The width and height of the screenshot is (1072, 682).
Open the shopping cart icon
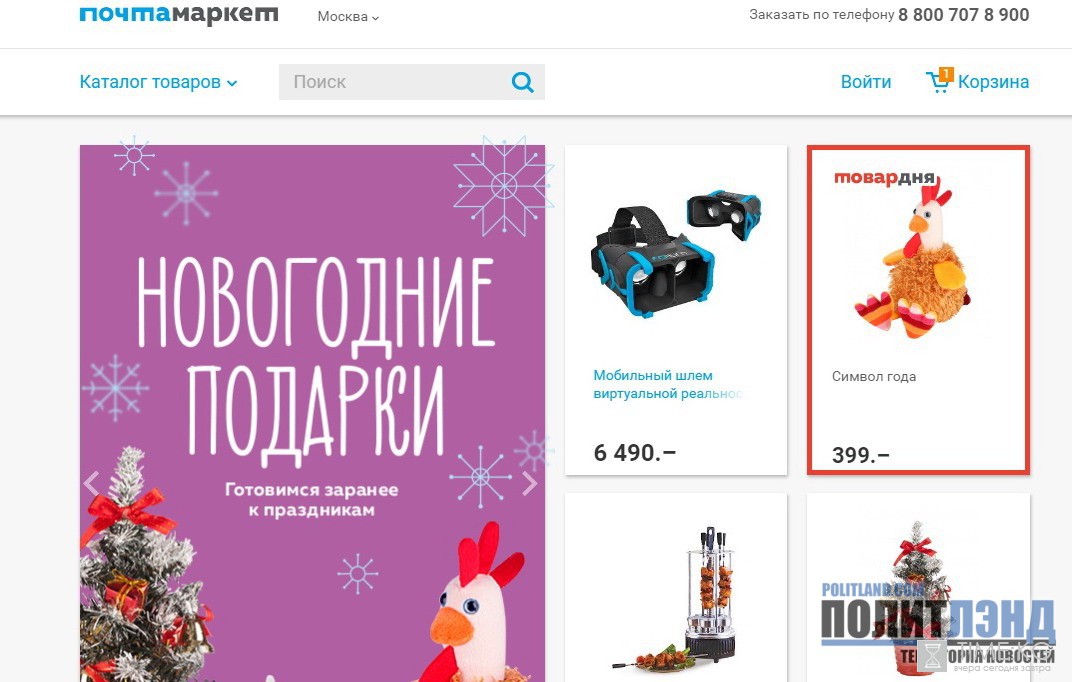tap(939, 81)
